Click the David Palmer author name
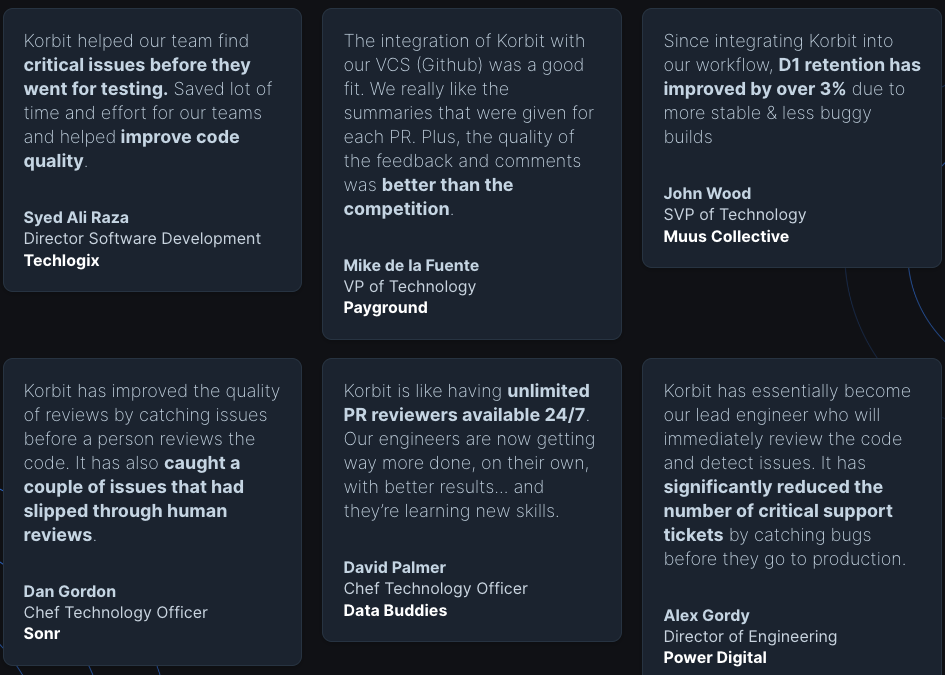The image size is (945, 675). tap(395, 567)
